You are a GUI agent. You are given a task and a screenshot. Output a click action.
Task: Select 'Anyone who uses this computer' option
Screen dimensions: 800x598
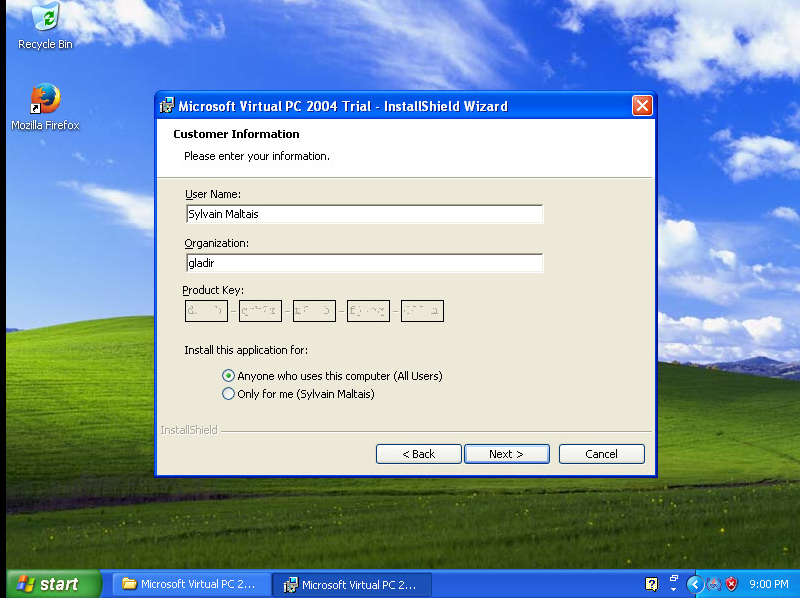[x=229, y=376]
